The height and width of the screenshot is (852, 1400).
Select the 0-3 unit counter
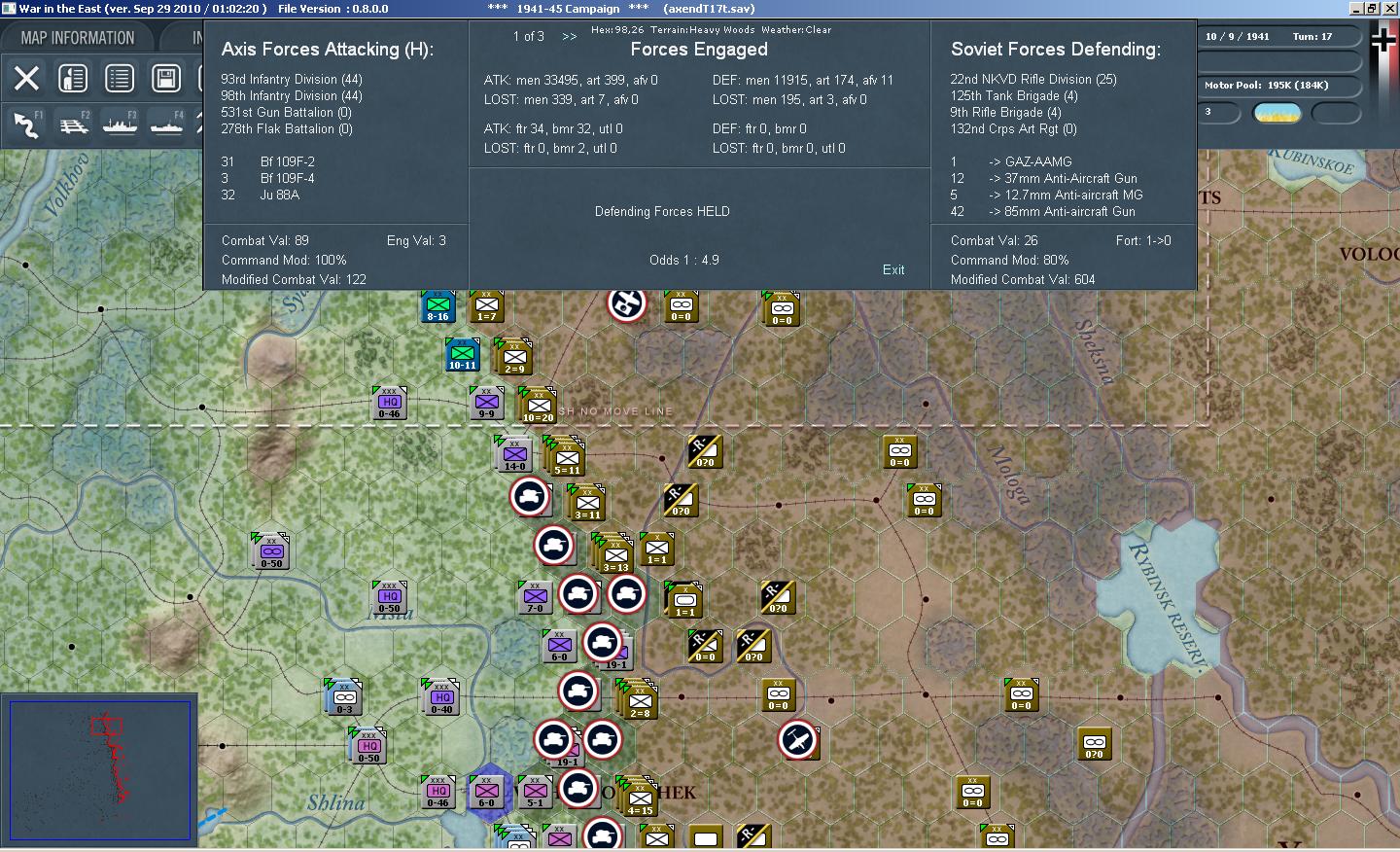coord(343,697)
